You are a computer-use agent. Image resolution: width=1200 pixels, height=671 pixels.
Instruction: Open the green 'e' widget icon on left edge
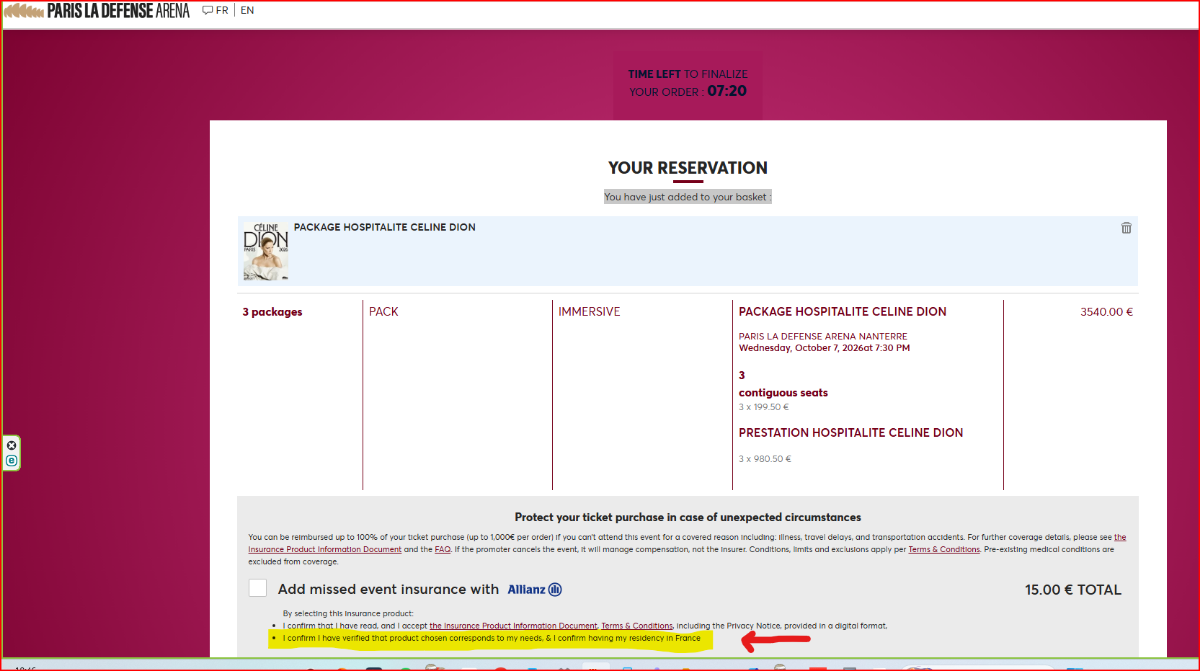pos(12,461)
